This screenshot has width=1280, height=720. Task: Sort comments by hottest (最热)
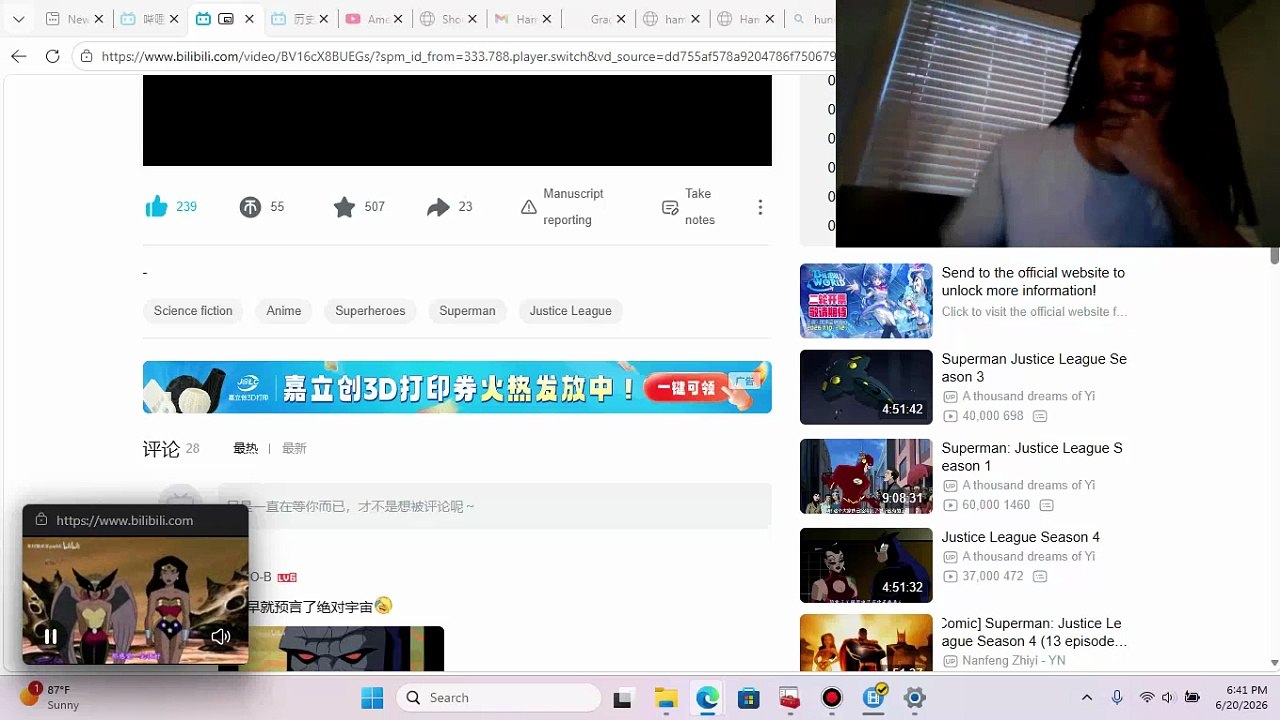[x=246, y=449]
